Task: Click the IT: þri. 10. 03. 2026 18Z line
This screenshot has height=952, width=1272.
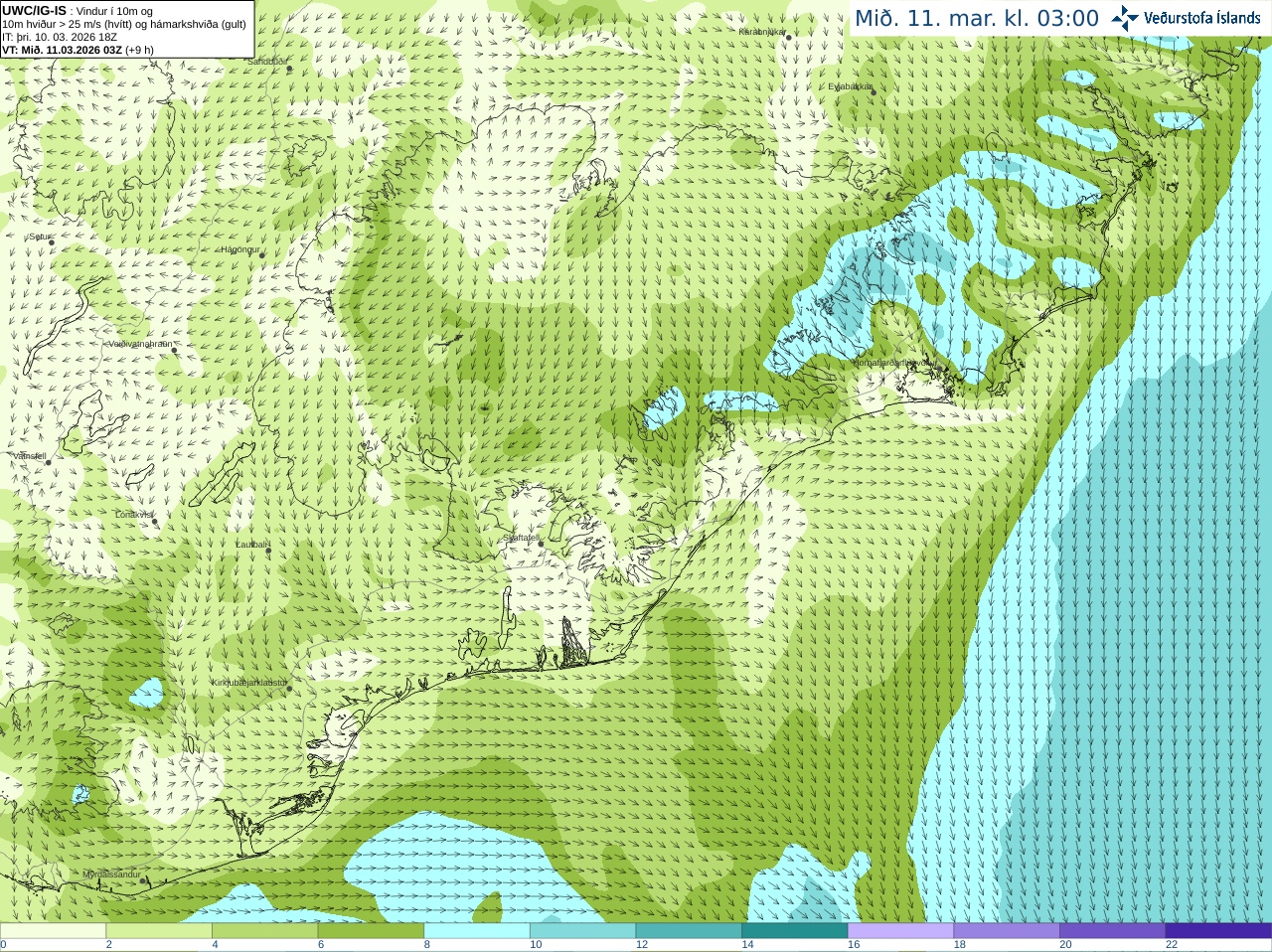Action: point(60,37)
